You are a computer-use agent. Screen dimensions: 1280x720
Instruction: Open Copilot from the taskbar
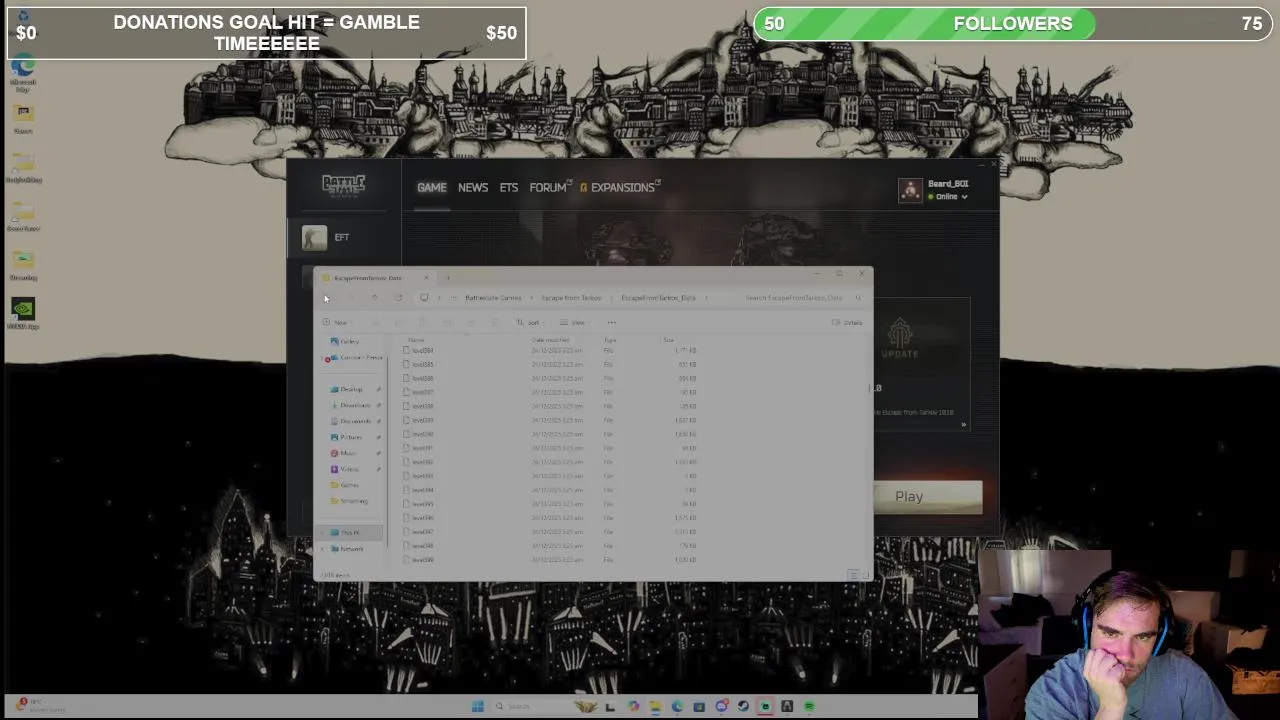click(633, 706)
